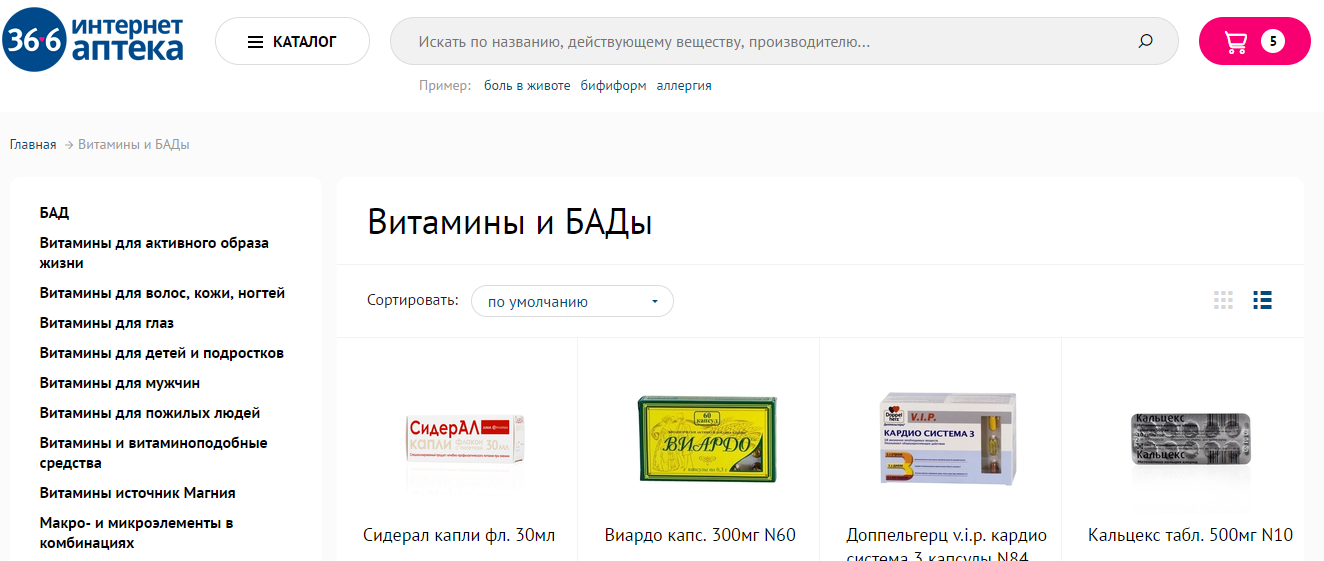Screen dimensions: 1324x561
Task: Click Кальцекс tablets product image
Action: pyautogui.click(x=1190, y=438)
